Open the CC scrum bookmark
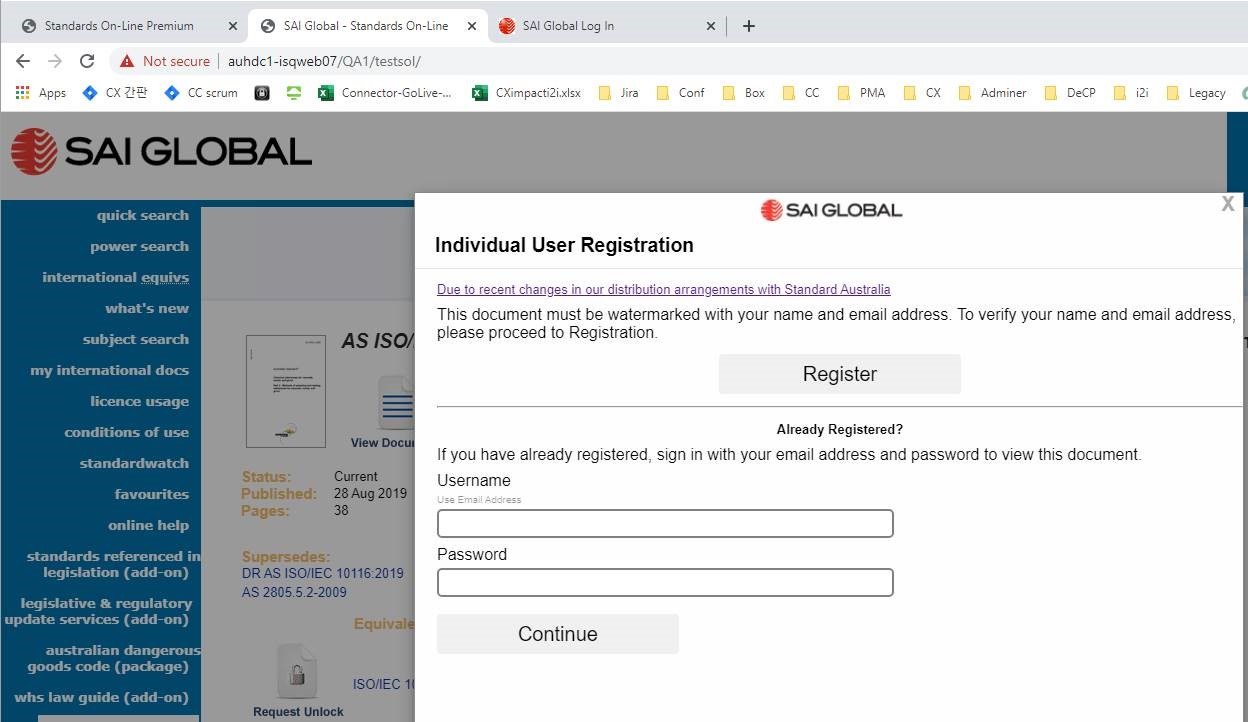Image resolution: width=1248 pixels, height=722 pixels. click(202, 93)
